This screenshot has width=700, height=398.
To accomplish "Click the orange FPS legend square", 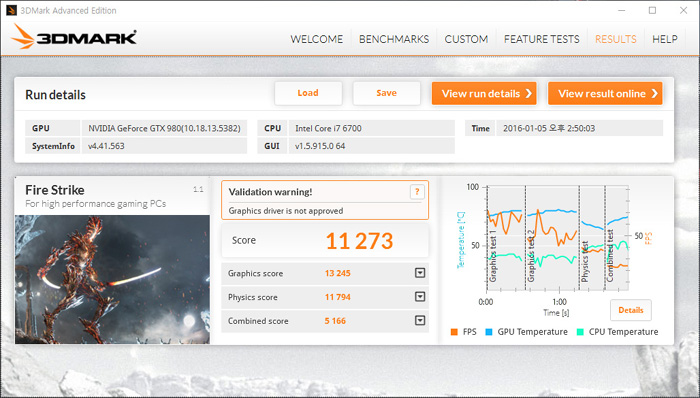I will 454,332.
